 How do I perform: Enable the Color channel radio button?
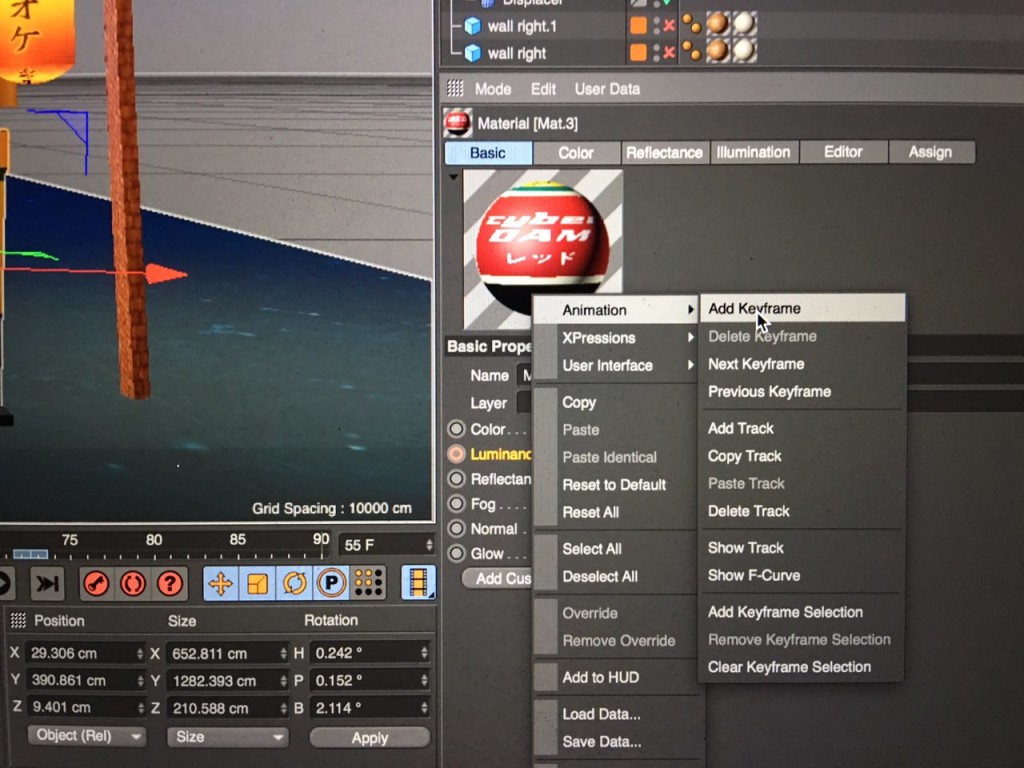(456, 429)
